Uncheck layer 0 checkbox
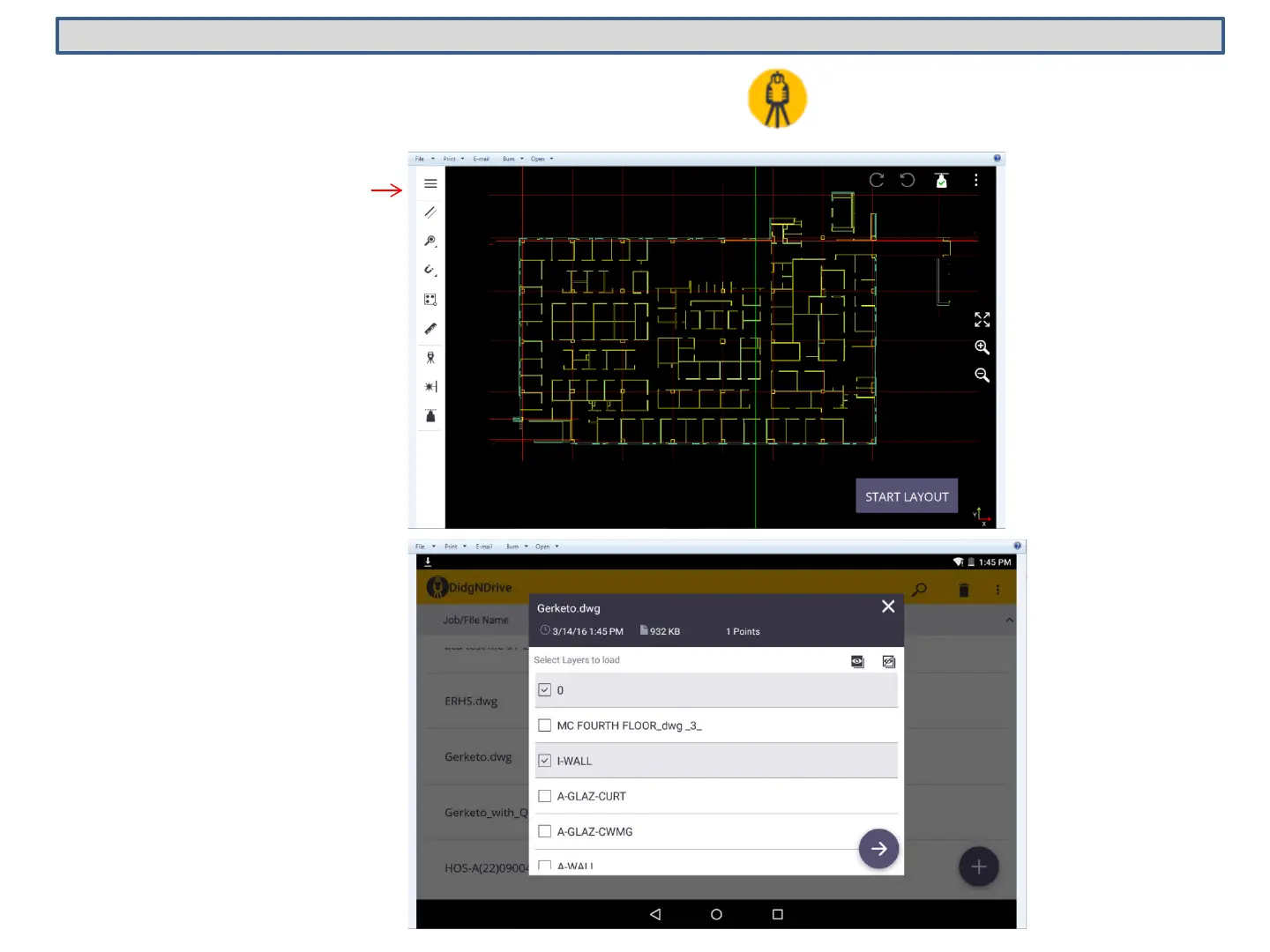The width and height of the screenshot is (1270, 952). (545, 690)
